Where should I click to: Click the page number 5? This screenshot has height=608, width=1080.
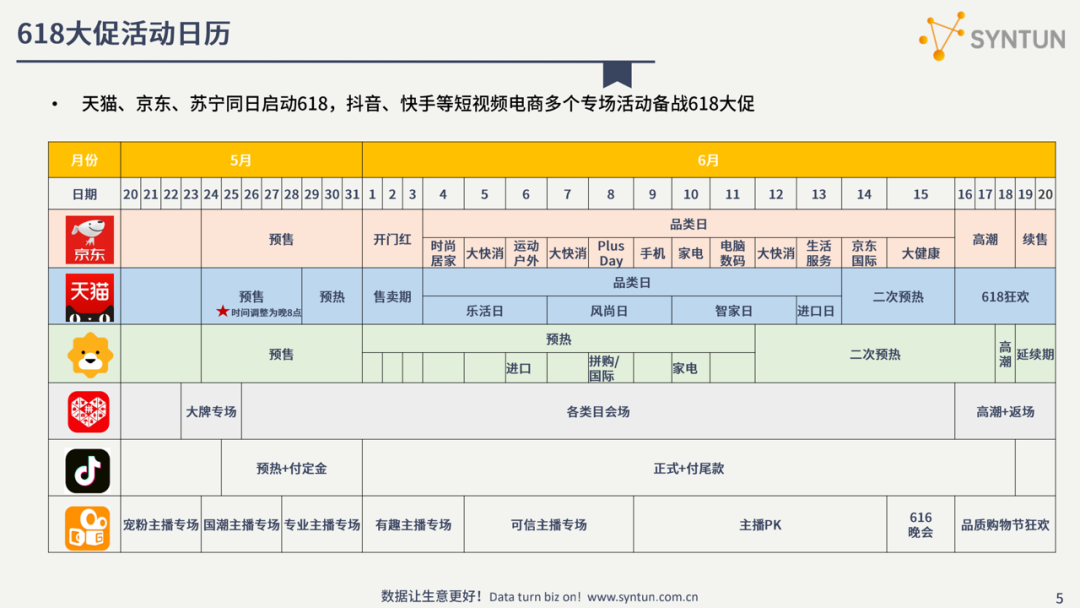[x=1059, y=598]
